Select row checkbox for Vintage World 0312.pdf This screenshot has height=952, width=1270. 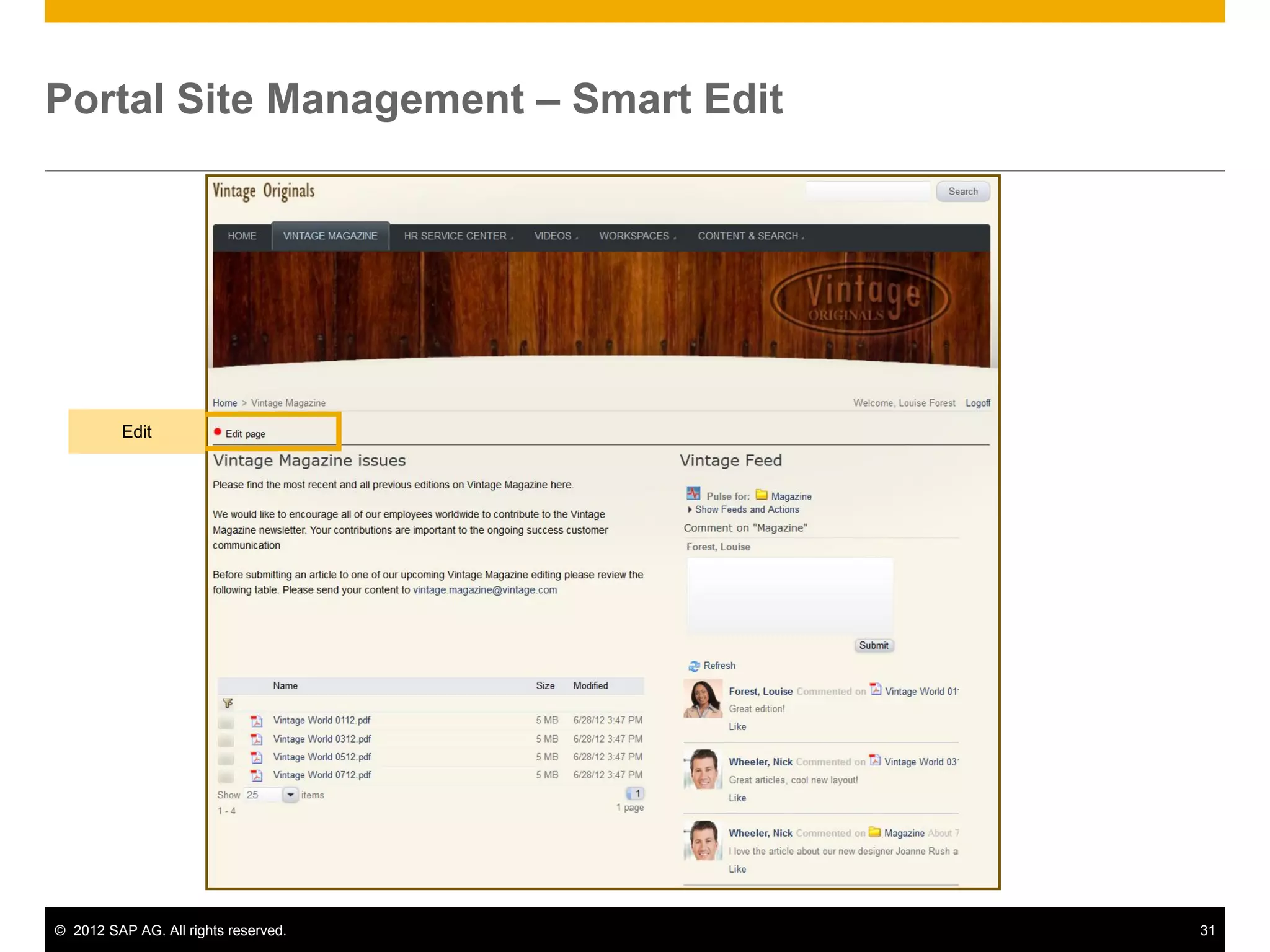click(x=226, y=741)
